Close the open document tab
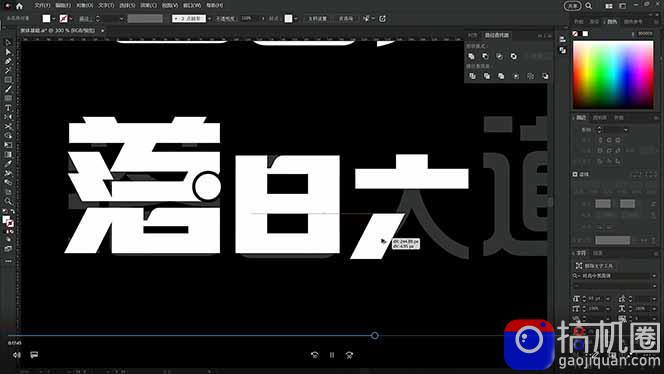 pyautogui.click(x=102, y=30)
